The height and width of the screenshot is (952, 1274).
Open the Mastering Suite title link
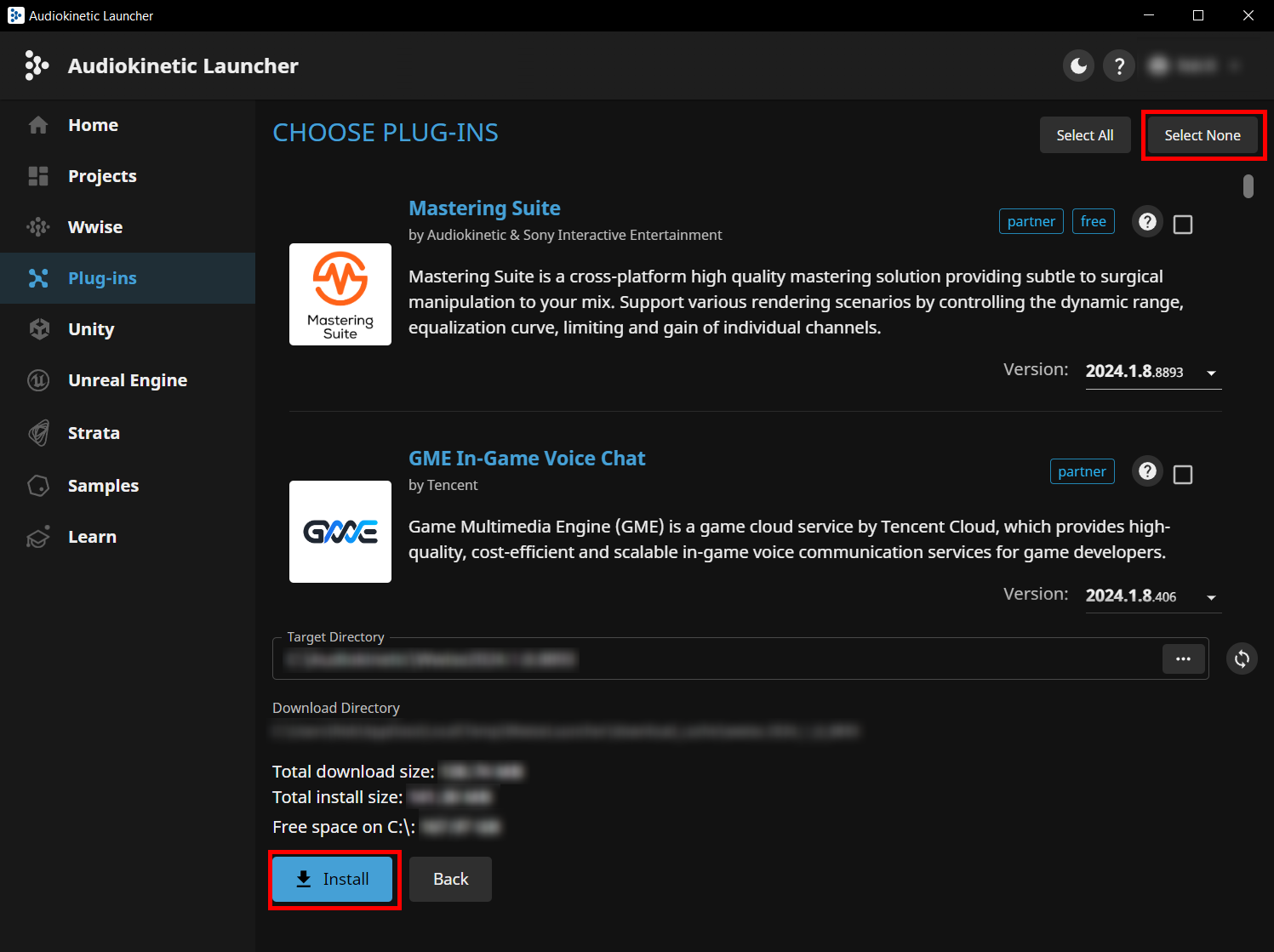coord(484,208)
